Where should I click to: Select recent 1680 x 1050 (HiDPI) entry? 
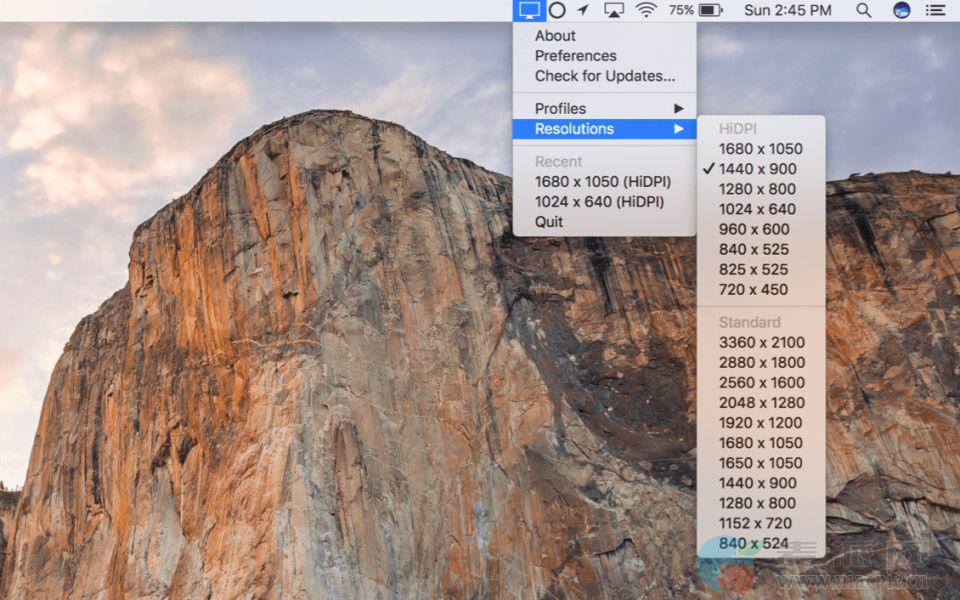click(602, 181)
